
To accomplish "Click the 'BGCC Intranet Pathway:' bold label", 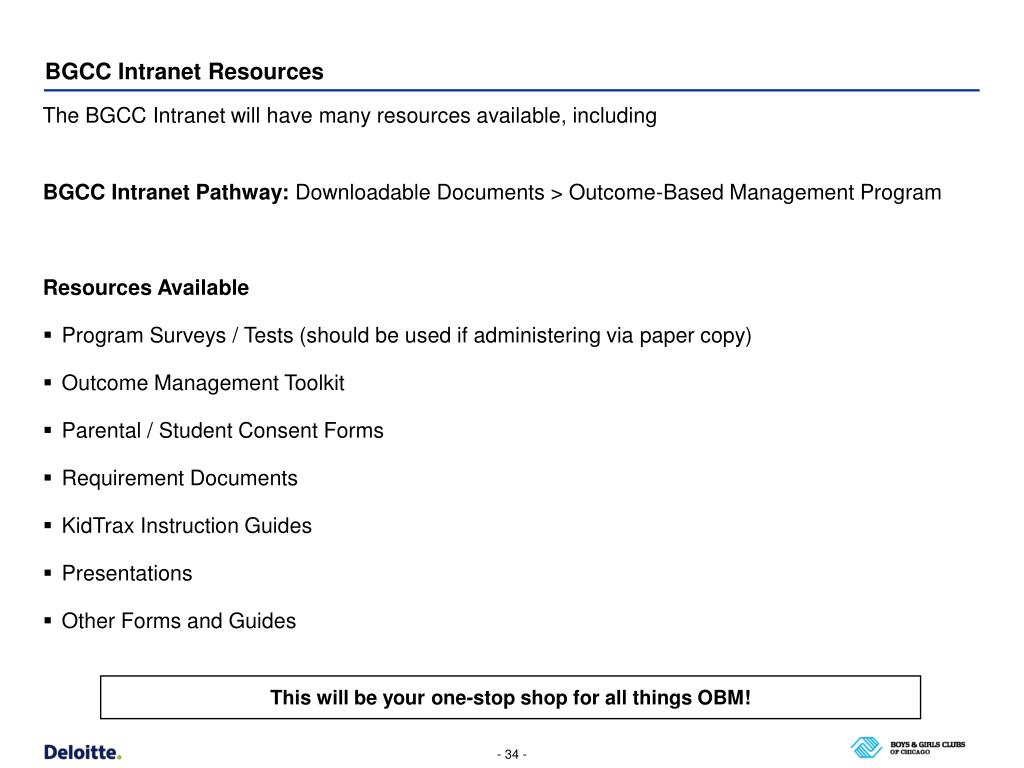I will 166,193.
